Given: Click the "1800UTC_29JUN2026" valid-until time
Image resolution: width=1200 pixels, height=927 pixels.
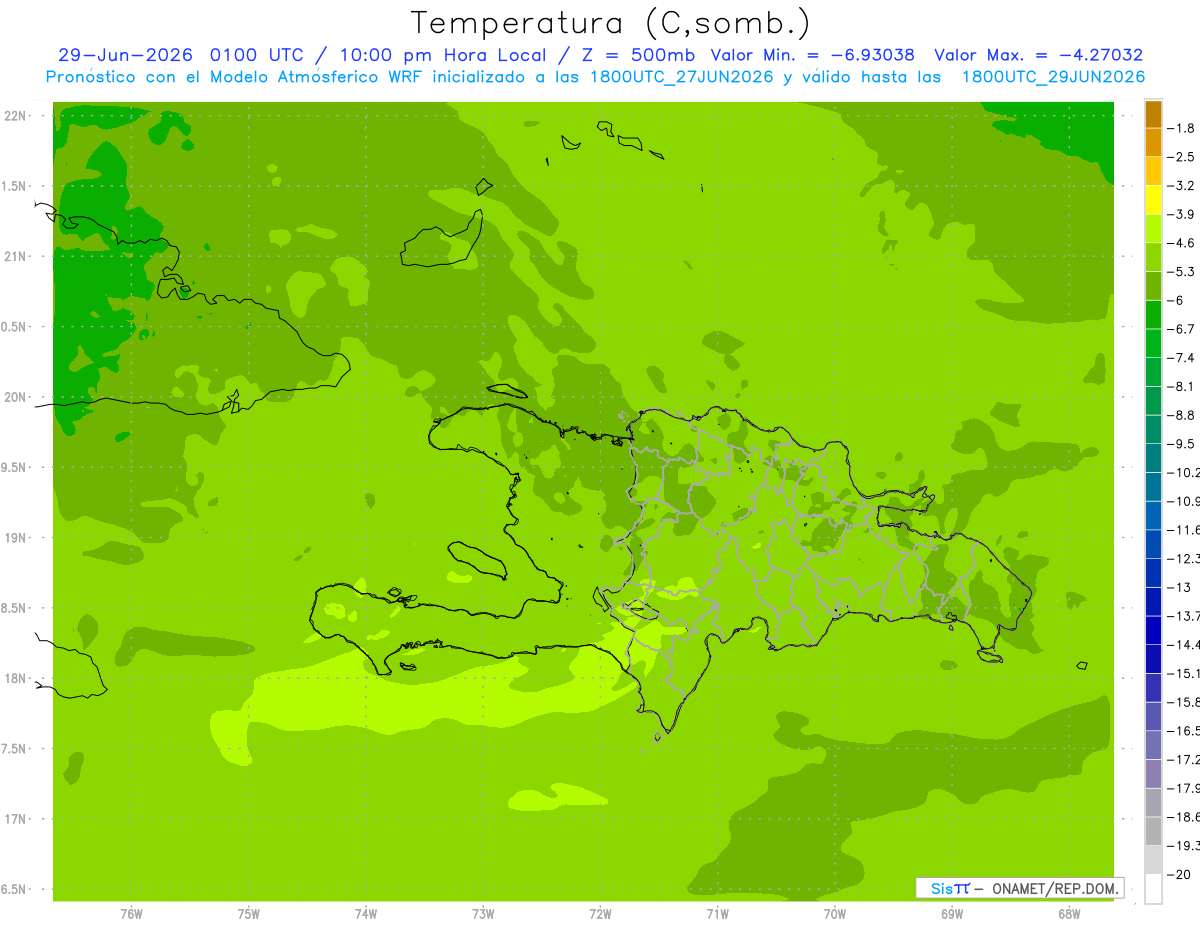Looking at the screenshot, I should (x=1053, y=77).
